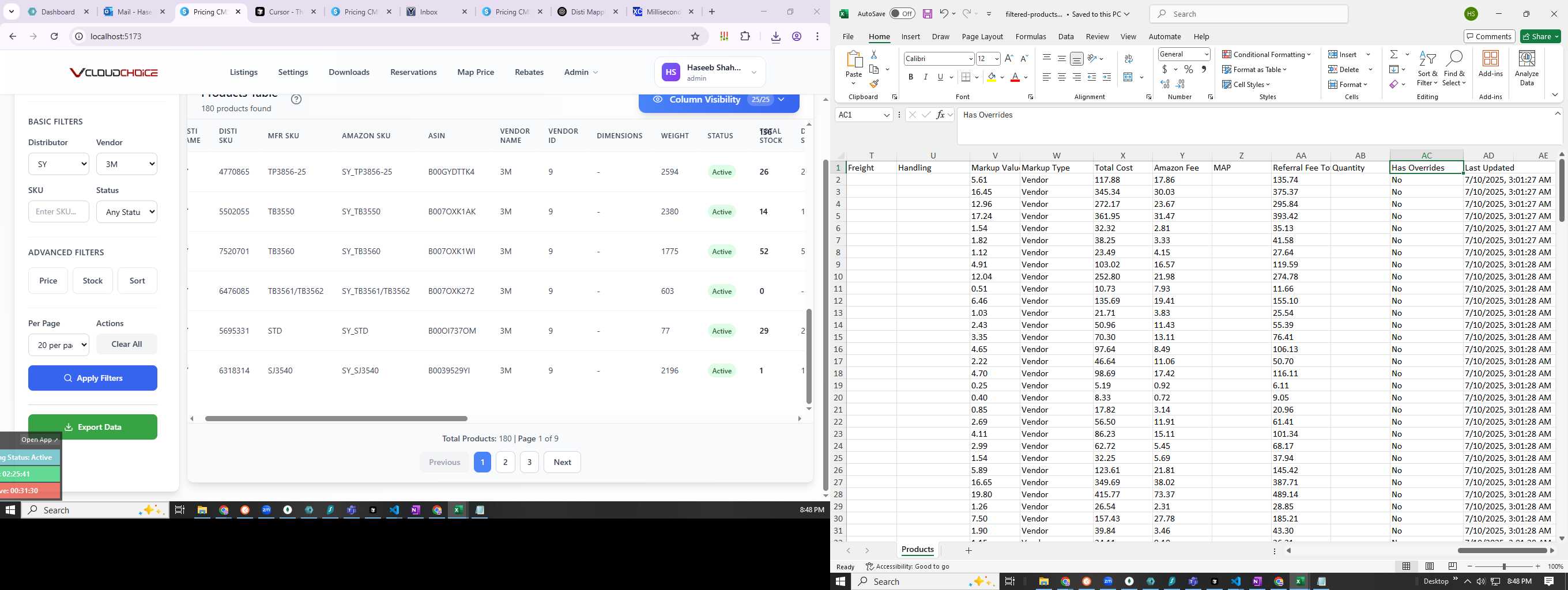Click the Increase Decimal icon
The image size is (1568, 590).
1165,84
